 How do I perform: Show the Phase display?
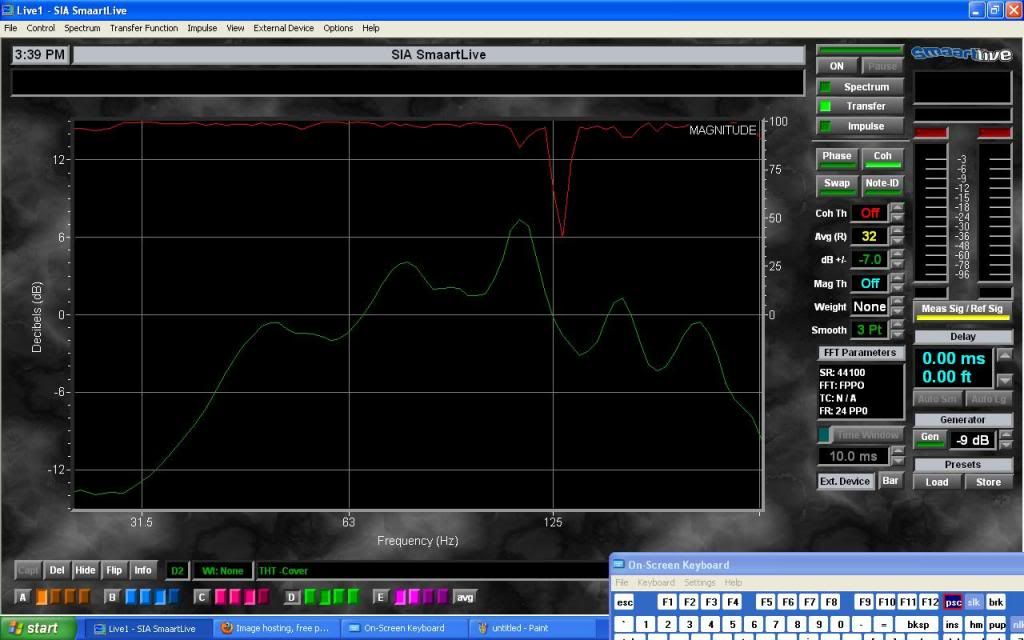(x=836, y=156)
